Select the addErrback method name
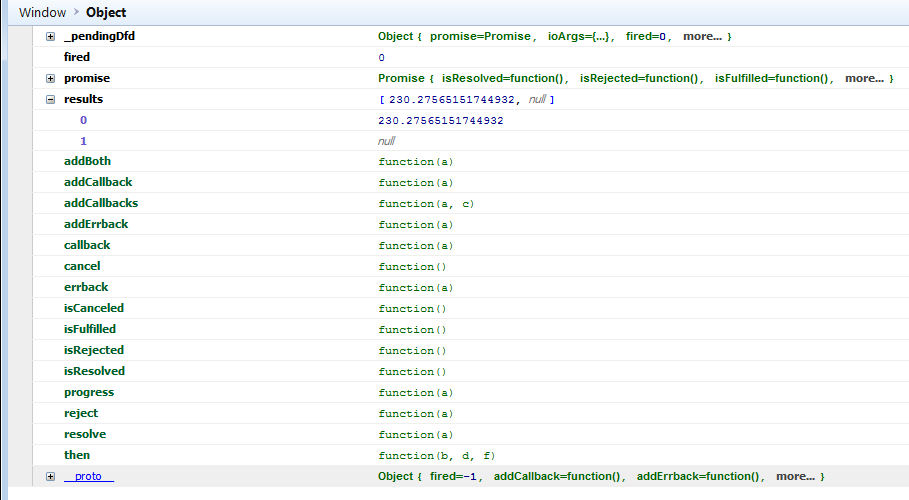 [96, 224]
